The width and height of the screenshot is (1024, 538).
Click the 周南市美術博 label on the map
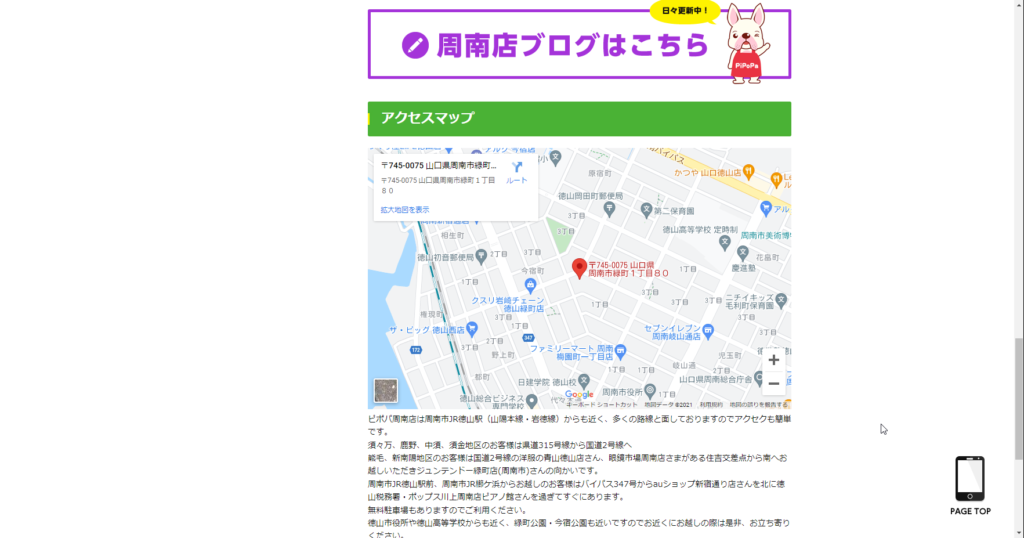(x=765, y=235)
